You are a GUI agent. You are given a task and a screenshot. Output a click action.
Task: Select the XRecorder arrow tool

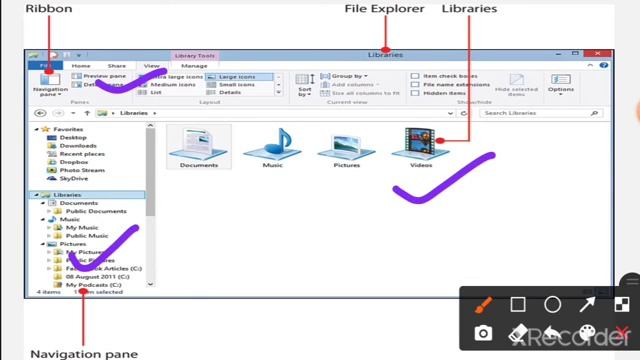[587, 304]
